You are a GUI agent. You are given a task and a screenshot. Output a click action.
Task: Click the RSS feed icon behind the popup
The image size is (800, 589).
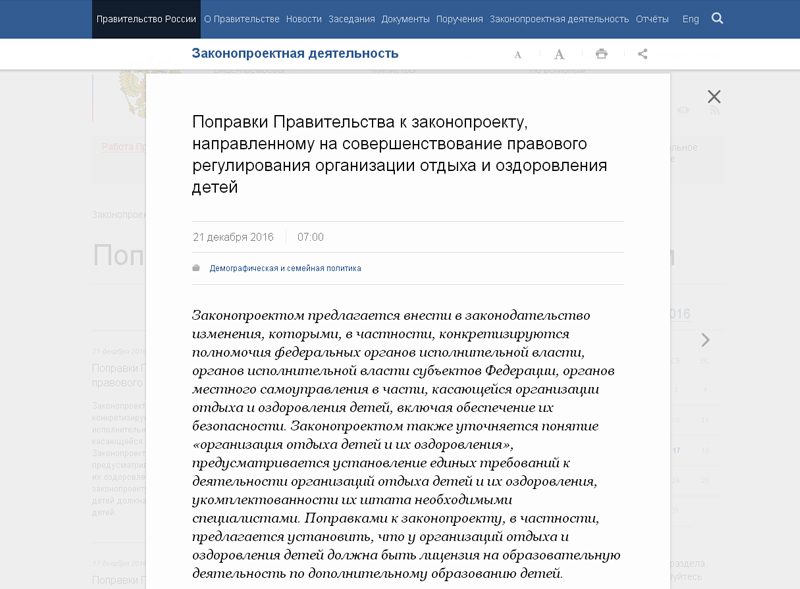click(714, 110)
